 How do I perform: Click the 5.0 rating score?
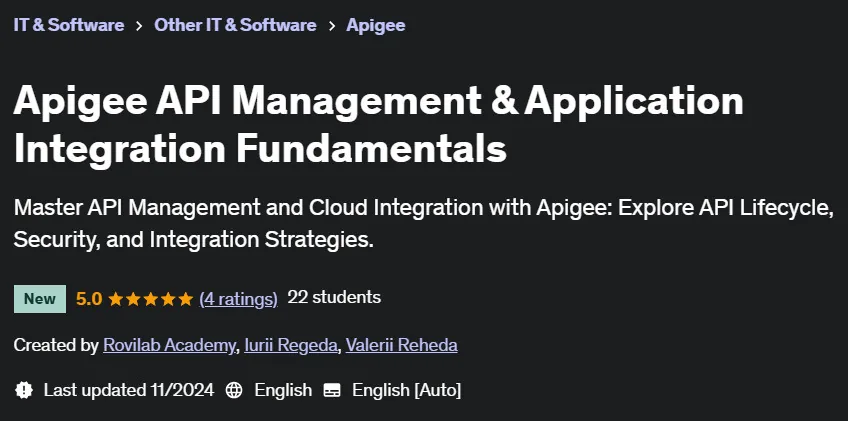coord(89,299)
